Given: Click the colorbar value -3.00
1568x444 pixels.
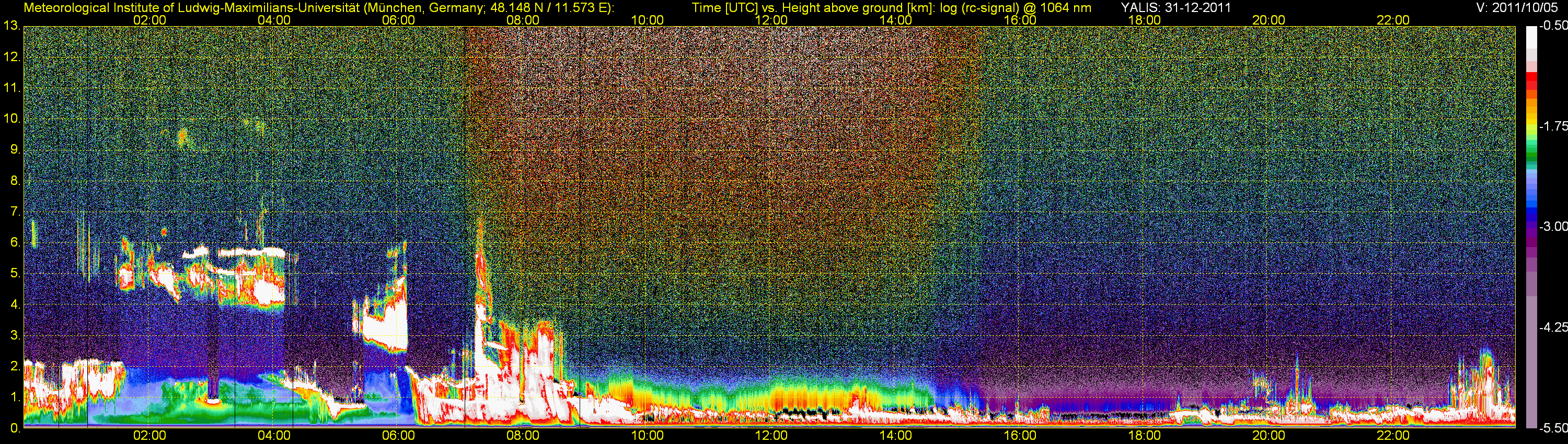Looking at the screenshot, I should (x=1553, y=227).
